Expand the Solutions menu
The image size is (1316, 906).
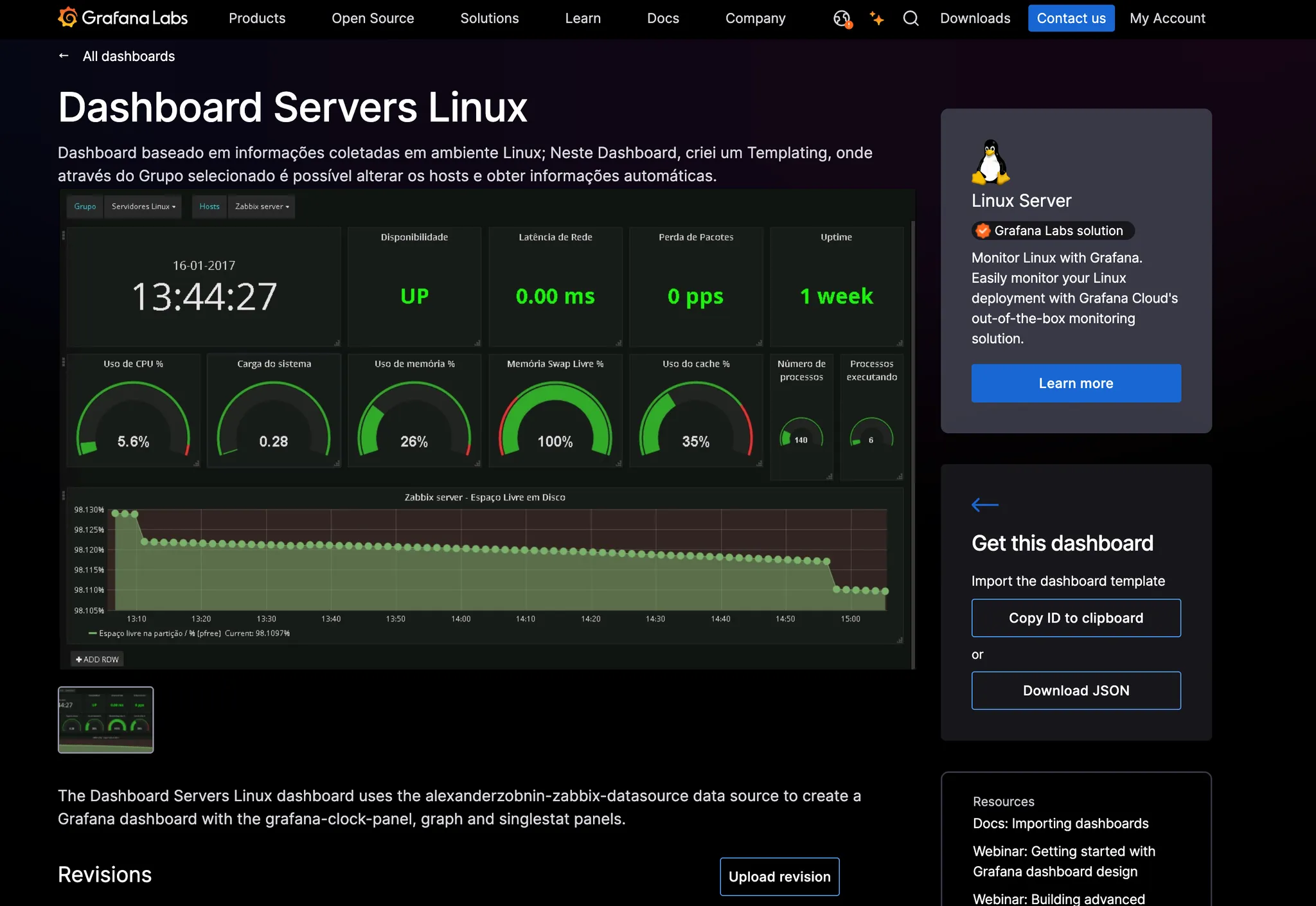click(x=489, y=19)
